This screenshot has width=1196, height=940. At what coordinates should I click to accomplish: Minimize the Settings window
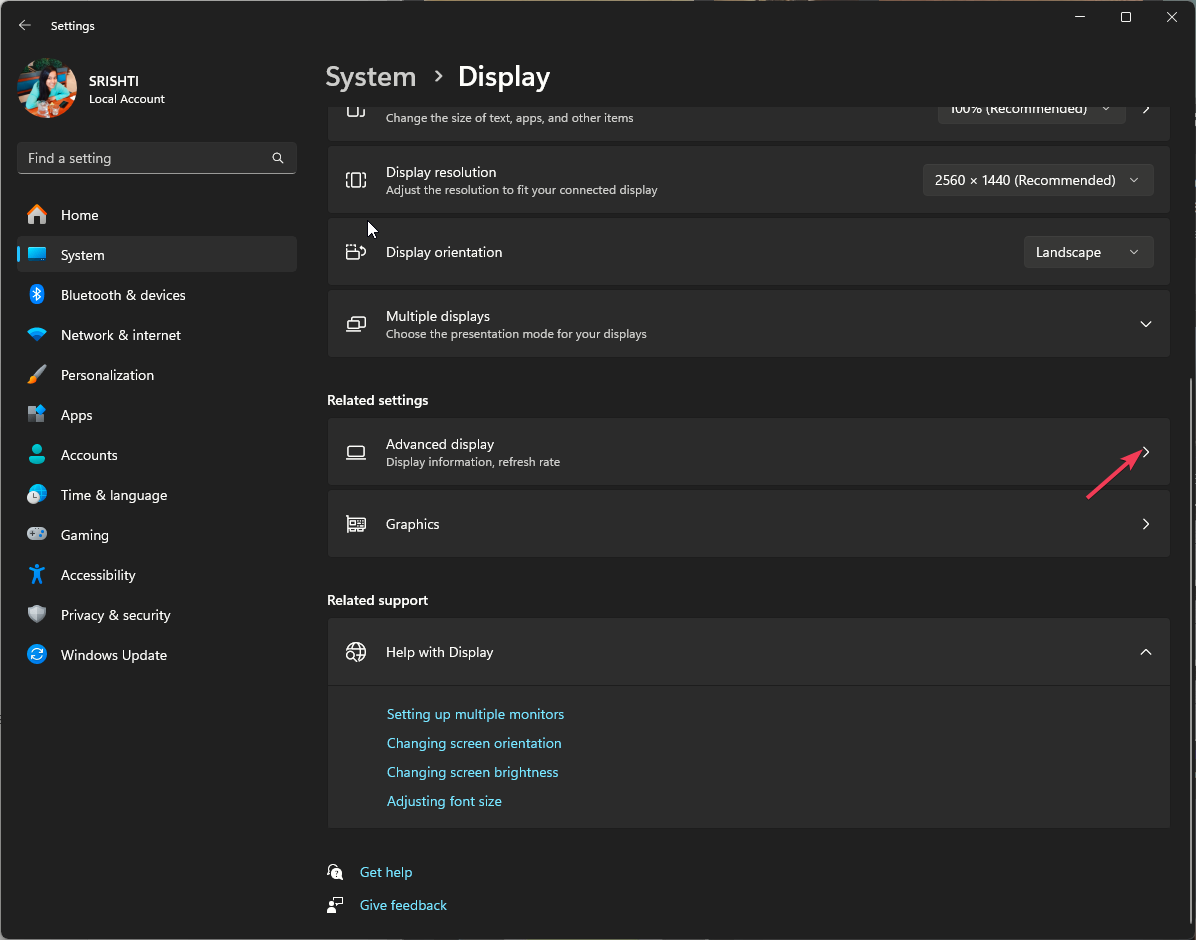(1079, 18)
